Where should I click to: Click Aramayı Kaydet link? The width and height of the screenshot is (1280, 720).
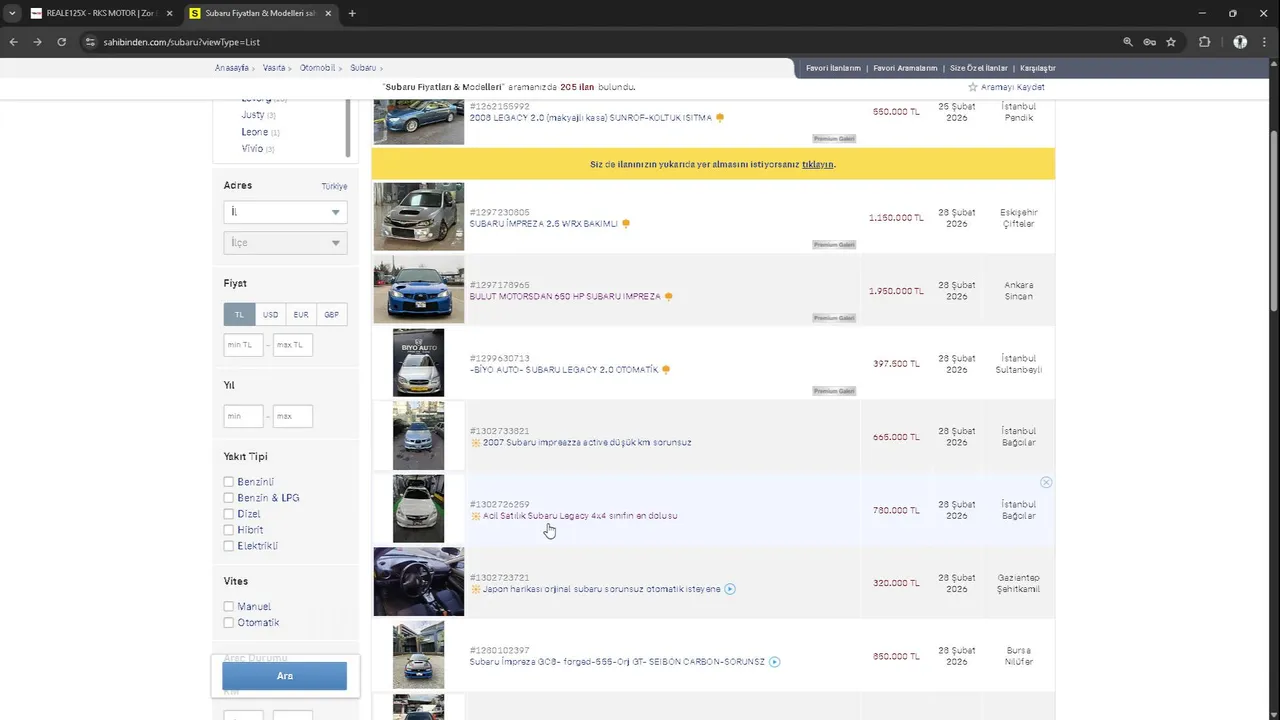tap(1012, 87)
